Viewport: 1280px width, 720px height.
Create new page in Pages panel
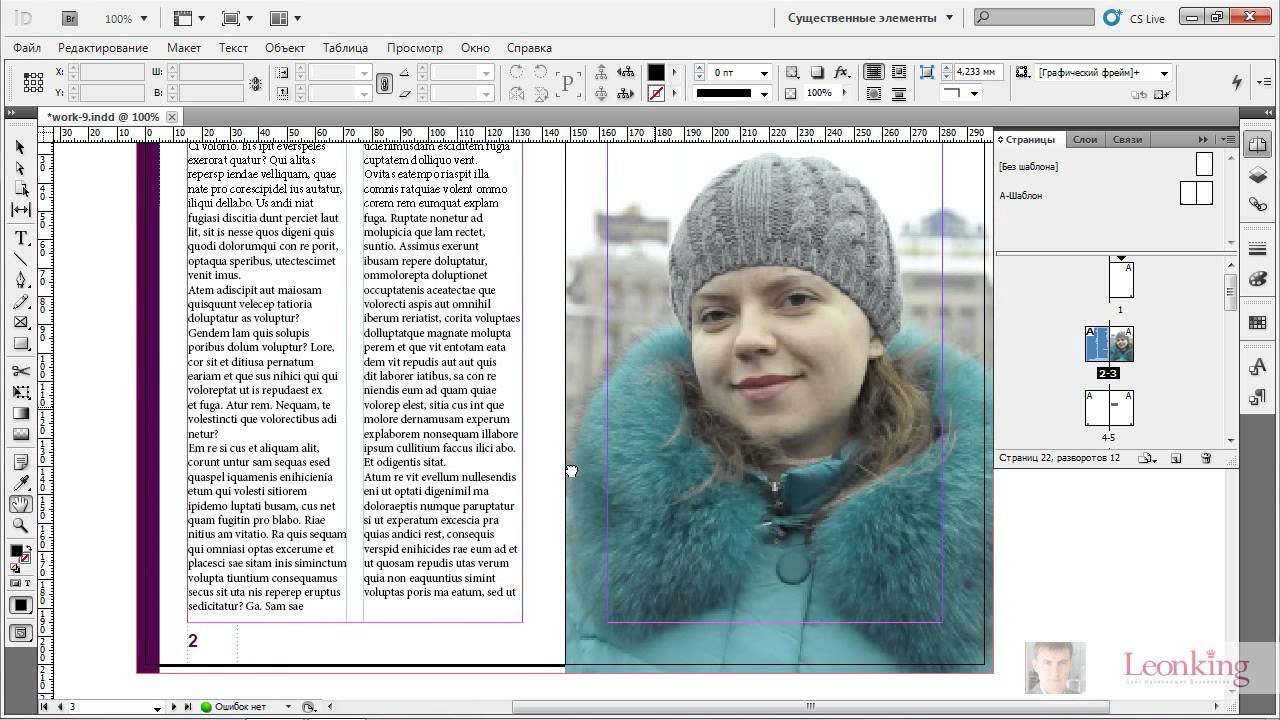(x=1176, y=458)
